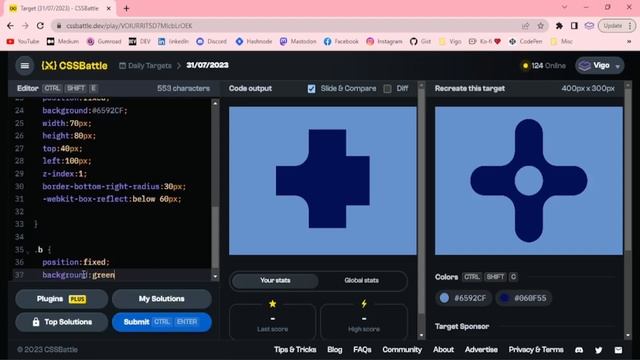Open Gumroad bookmark

pyautogui.click(x=104, y=42)
